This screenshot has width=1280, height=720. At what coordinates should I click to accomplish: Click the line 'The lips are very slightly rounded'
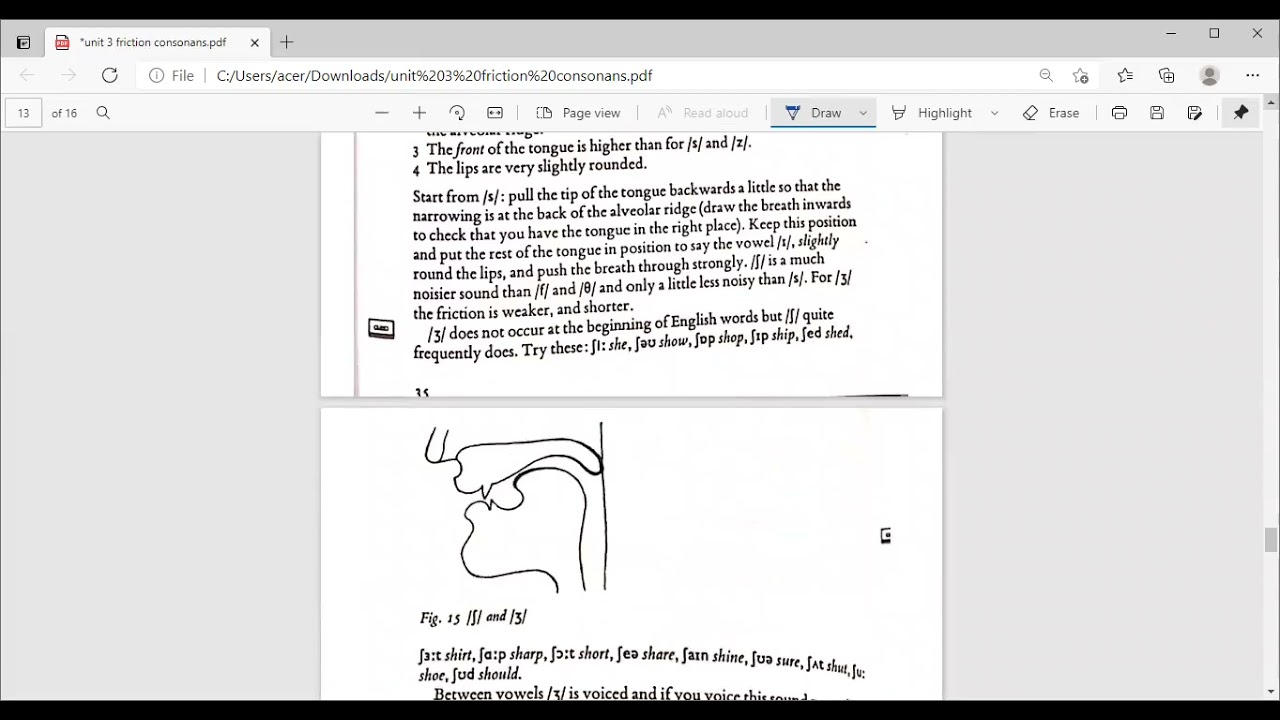(537, 167)
